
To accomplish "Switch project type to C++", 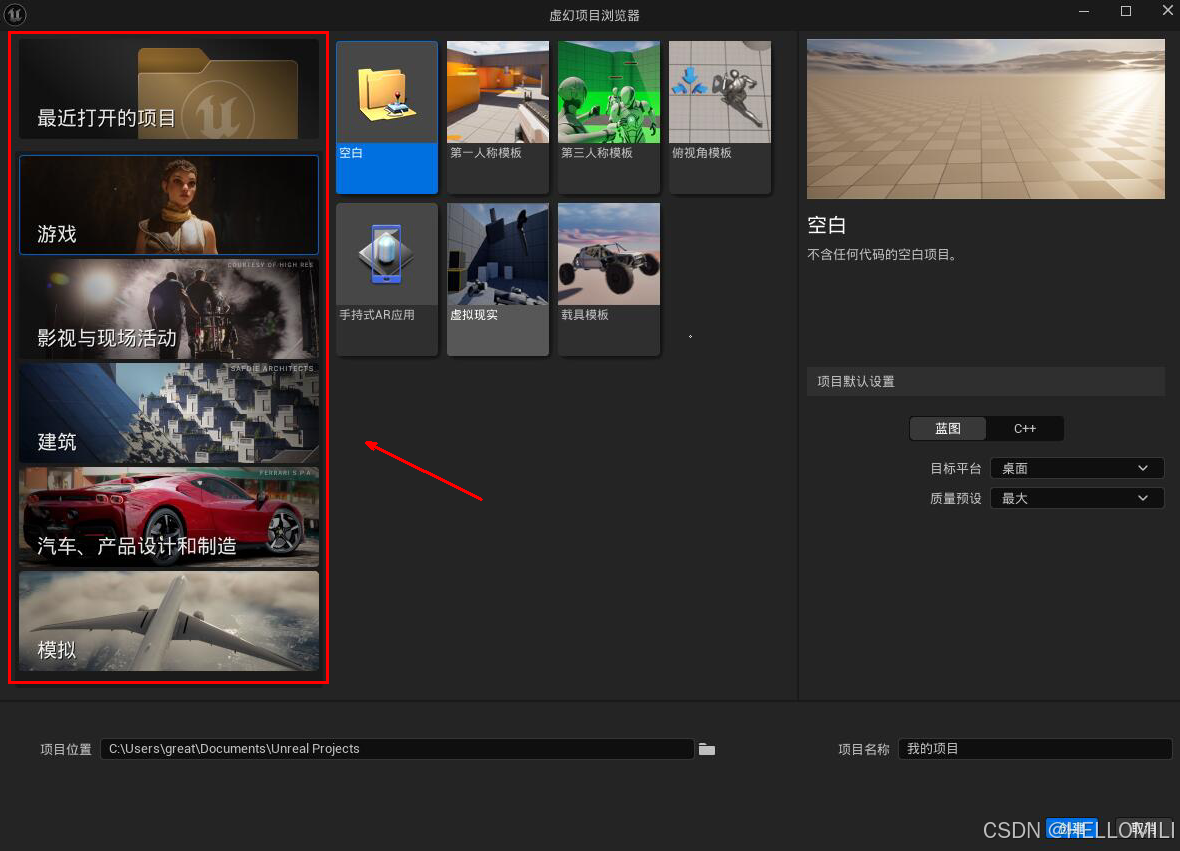I will point(1025,428).
